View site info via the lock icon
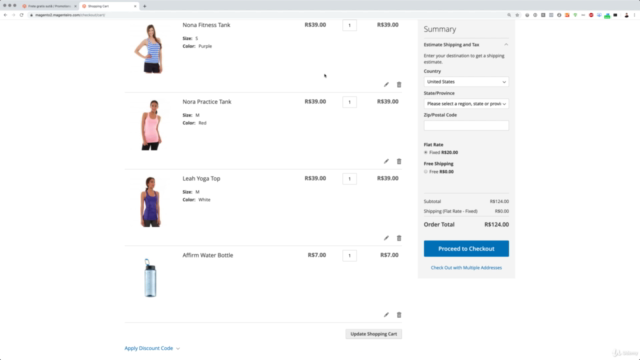 point(31,15)
